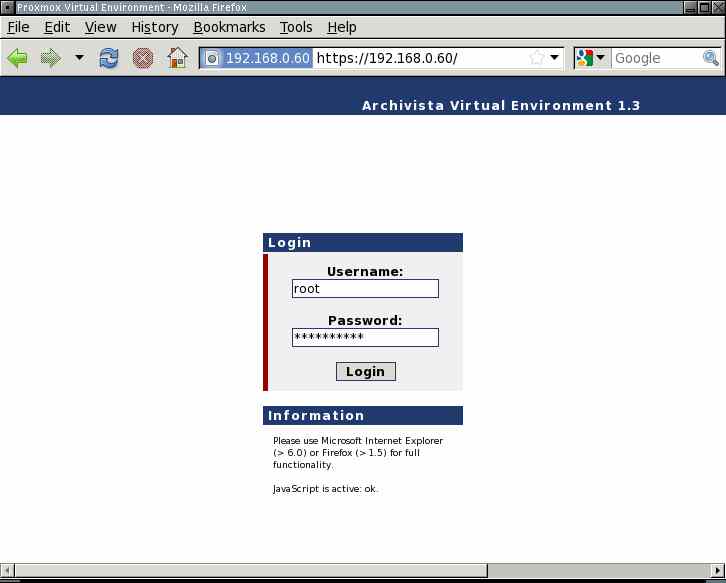Click the search magnifier icon
The height and width of the screenshot is (583, 726).
tap(711, 58)
